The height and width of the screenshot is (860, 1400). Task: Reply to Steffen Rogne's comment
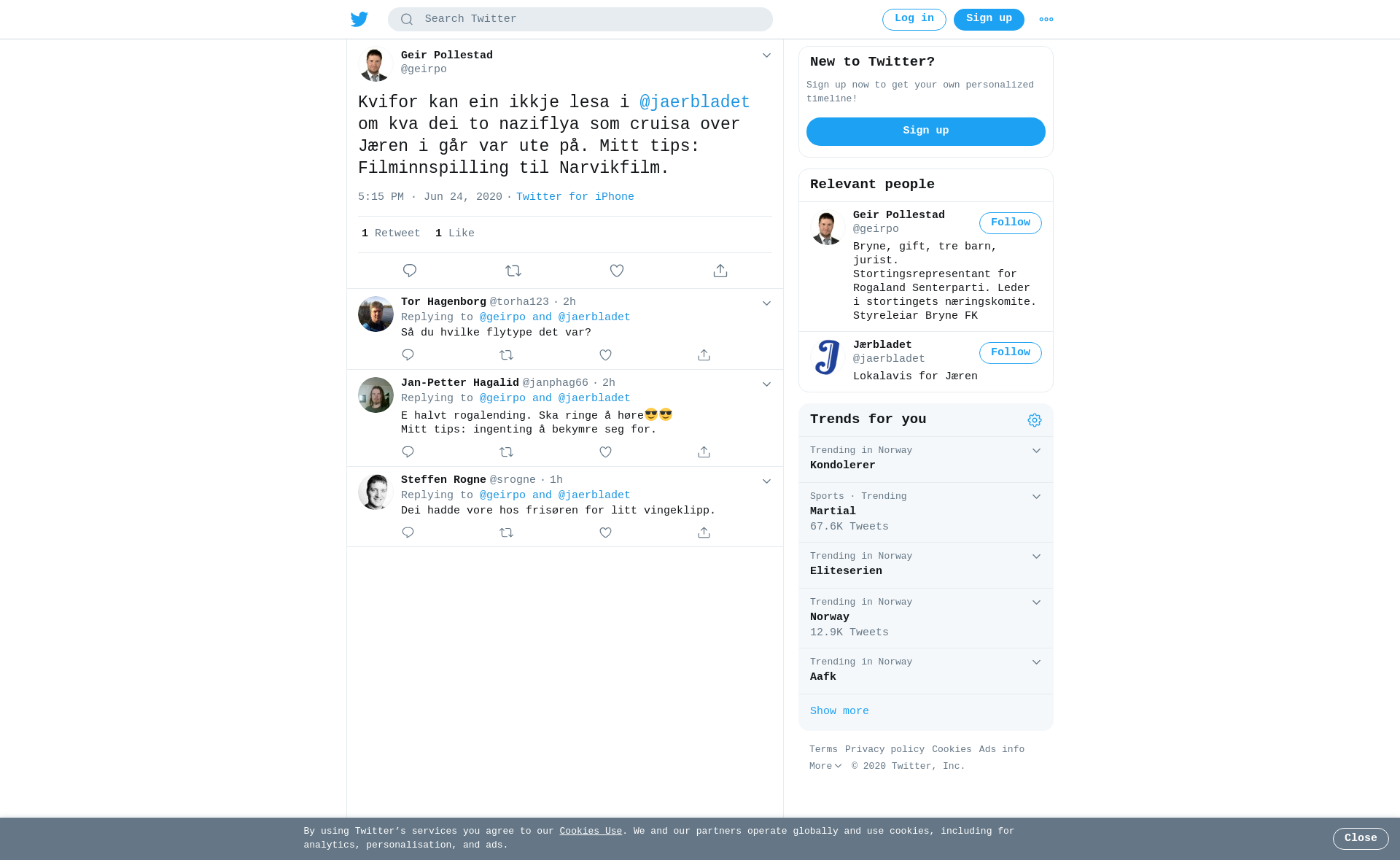click(408, 532)
